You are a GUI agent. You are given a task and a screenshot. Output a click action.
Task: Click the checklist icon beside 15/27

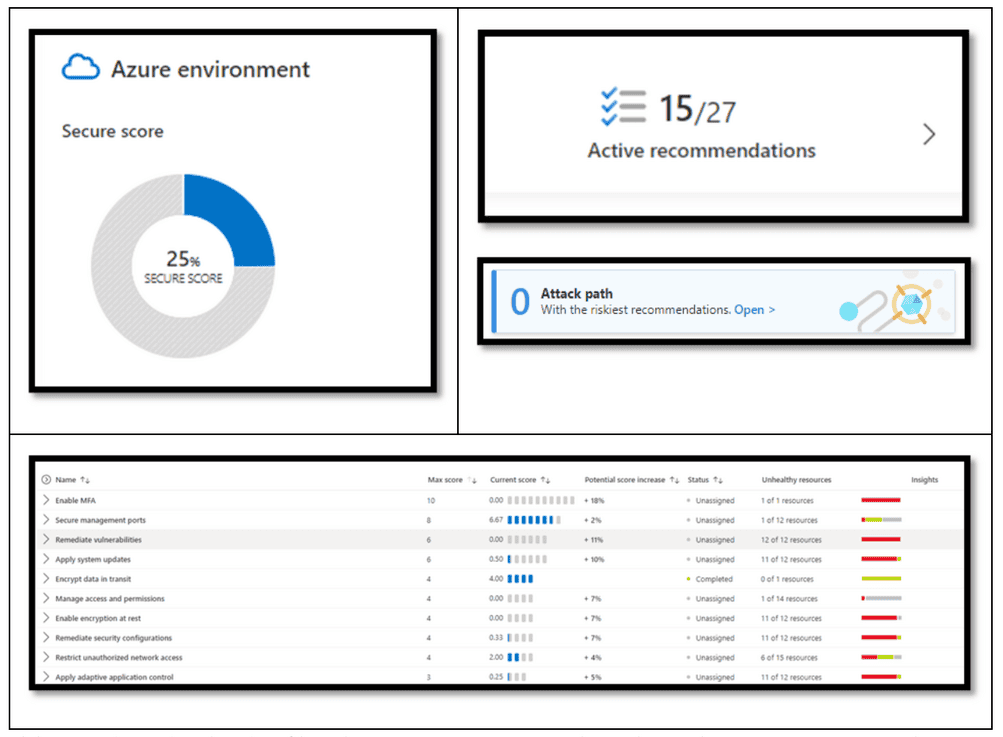622,108
